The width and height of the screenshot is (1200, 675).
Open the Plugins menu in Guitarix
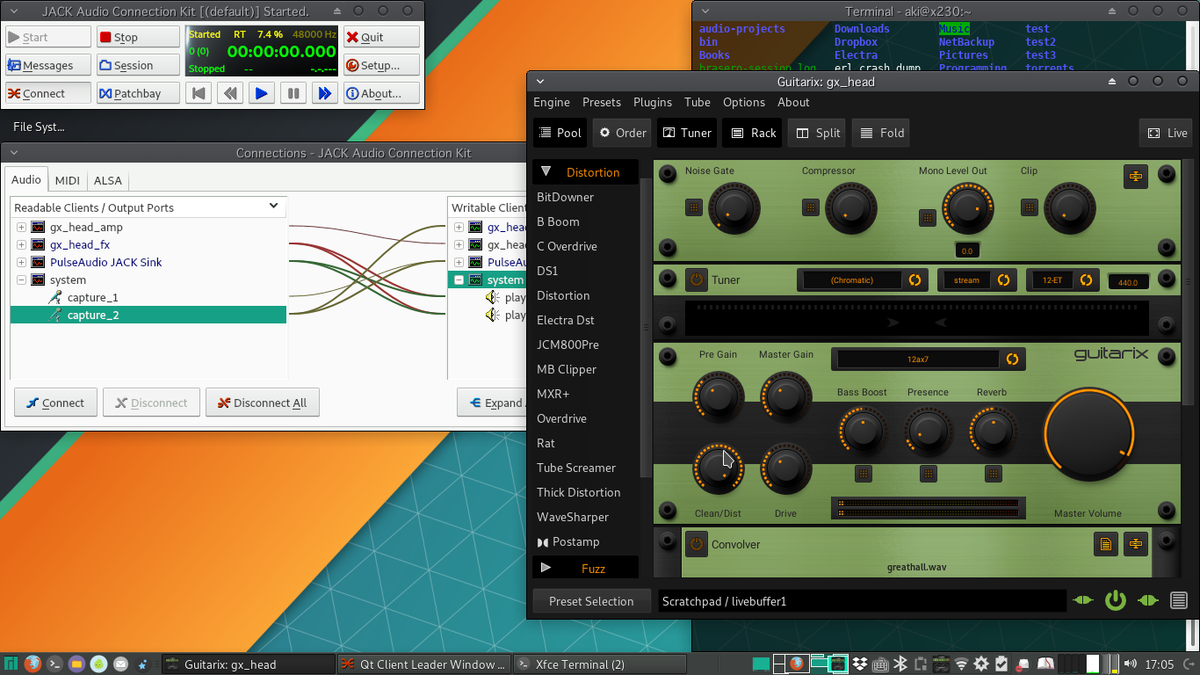[652, 102]
